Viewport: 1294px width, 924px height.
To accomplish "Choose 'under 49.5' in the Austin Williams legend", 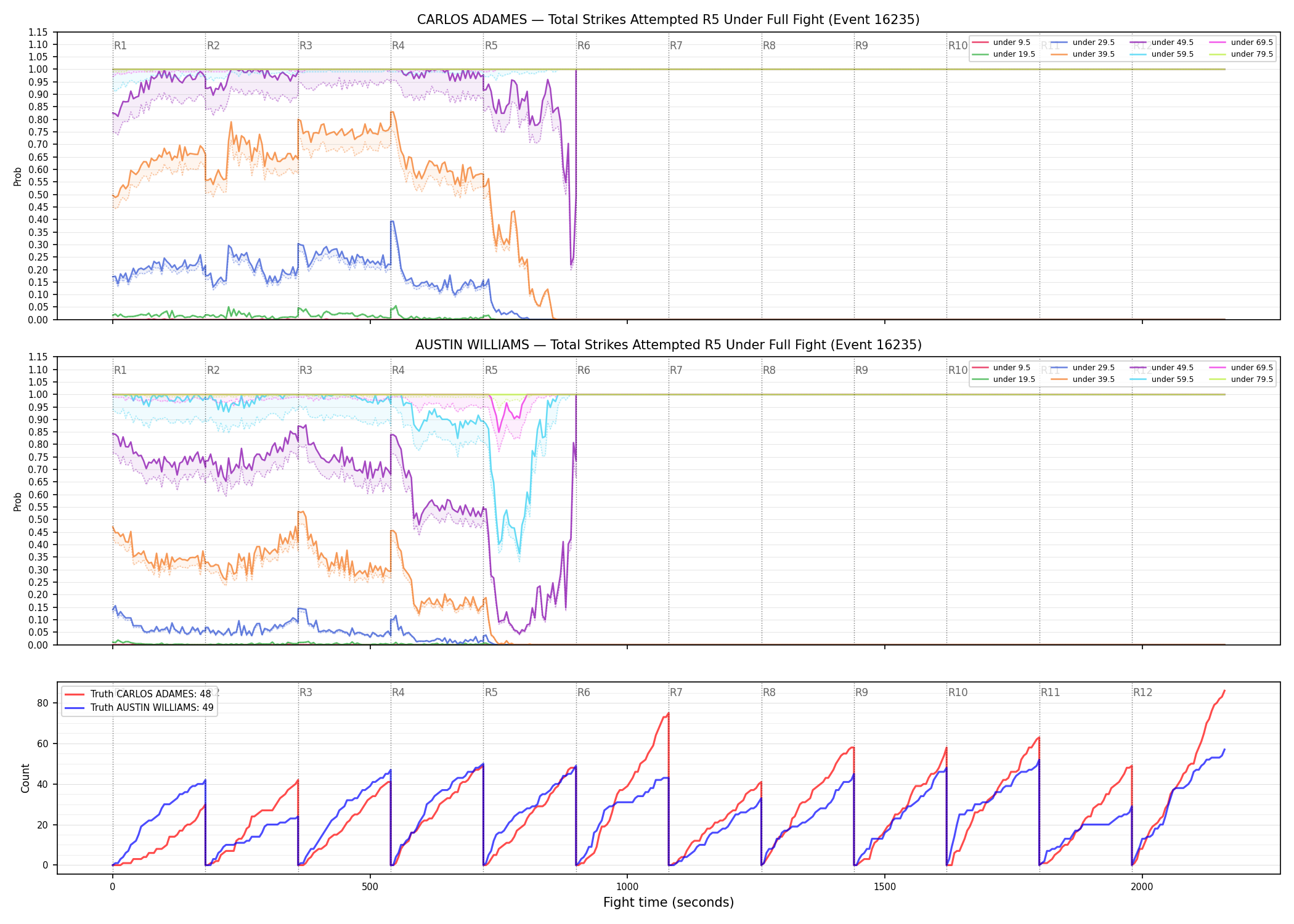I will point(1162,368).
